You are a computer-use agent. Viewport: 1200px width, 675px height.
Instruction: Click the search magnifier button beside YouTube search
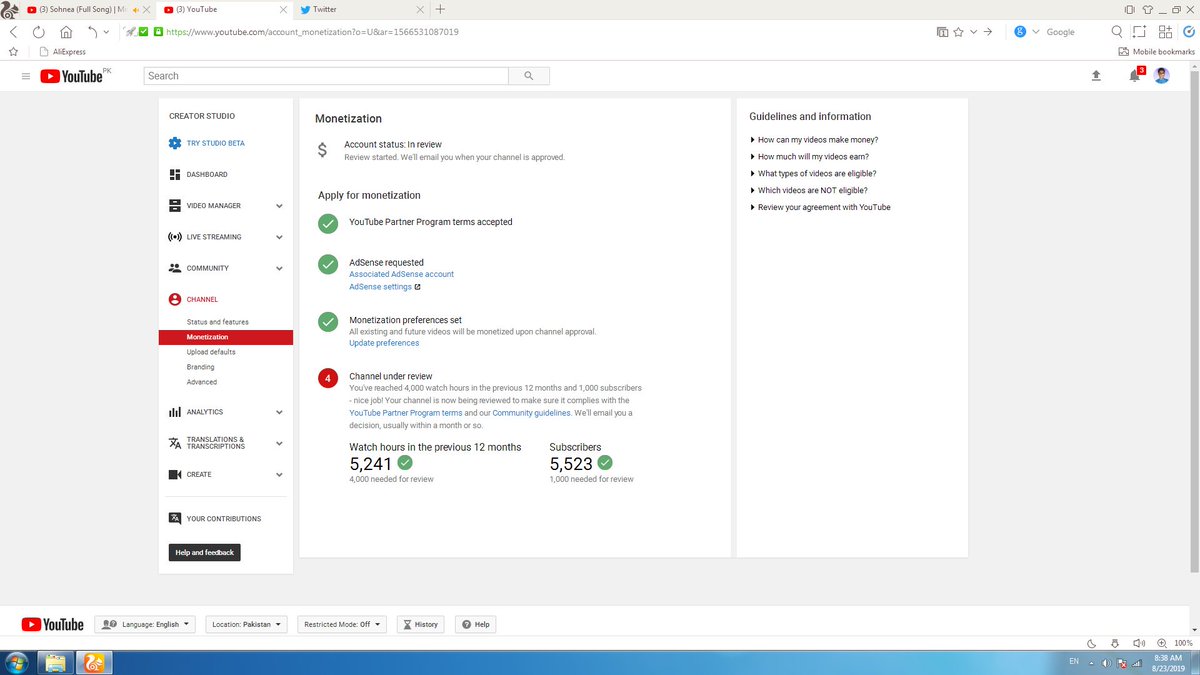[x=528, y=76]
